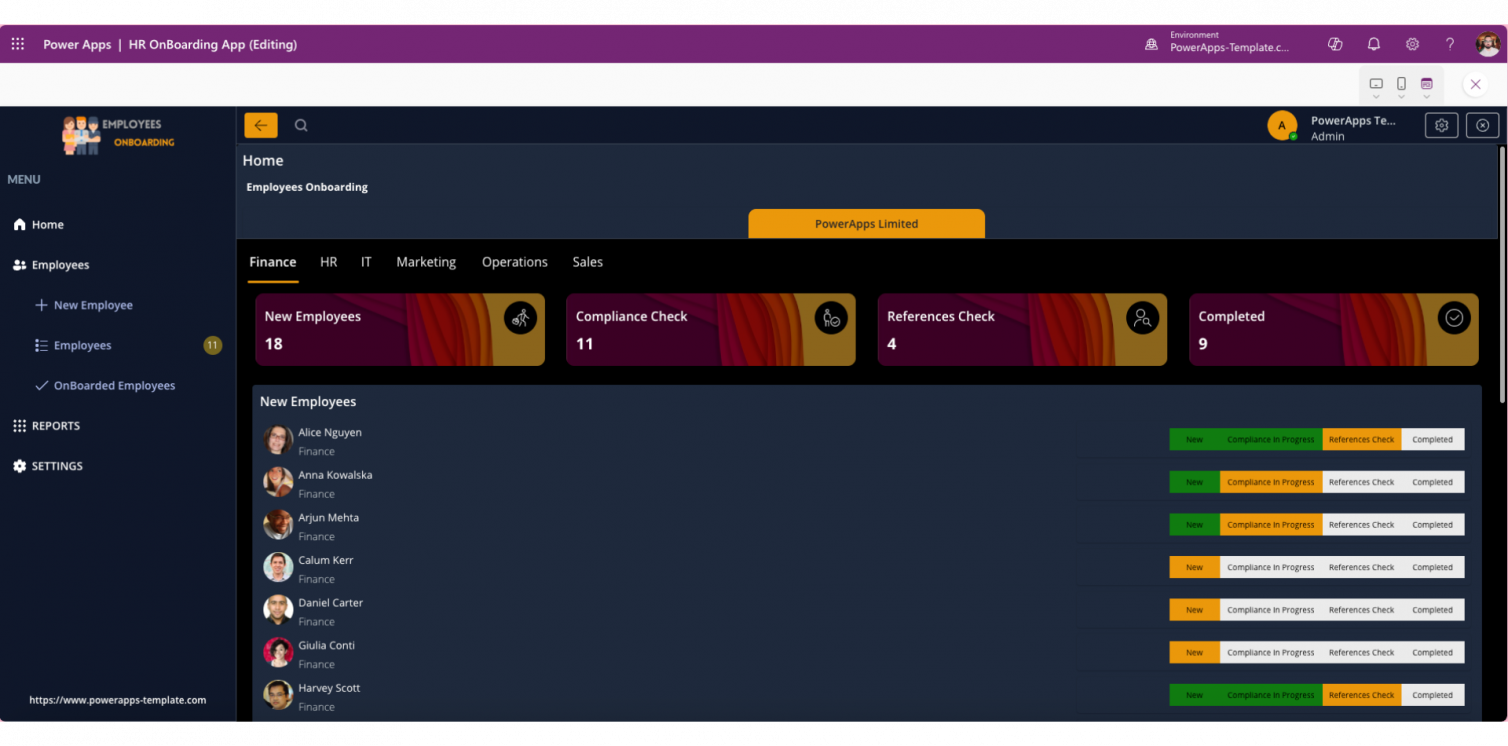The image size is (1508, 746).
Task: Open the app settings gear beside Admin
Action: (x=1441, y=125)
